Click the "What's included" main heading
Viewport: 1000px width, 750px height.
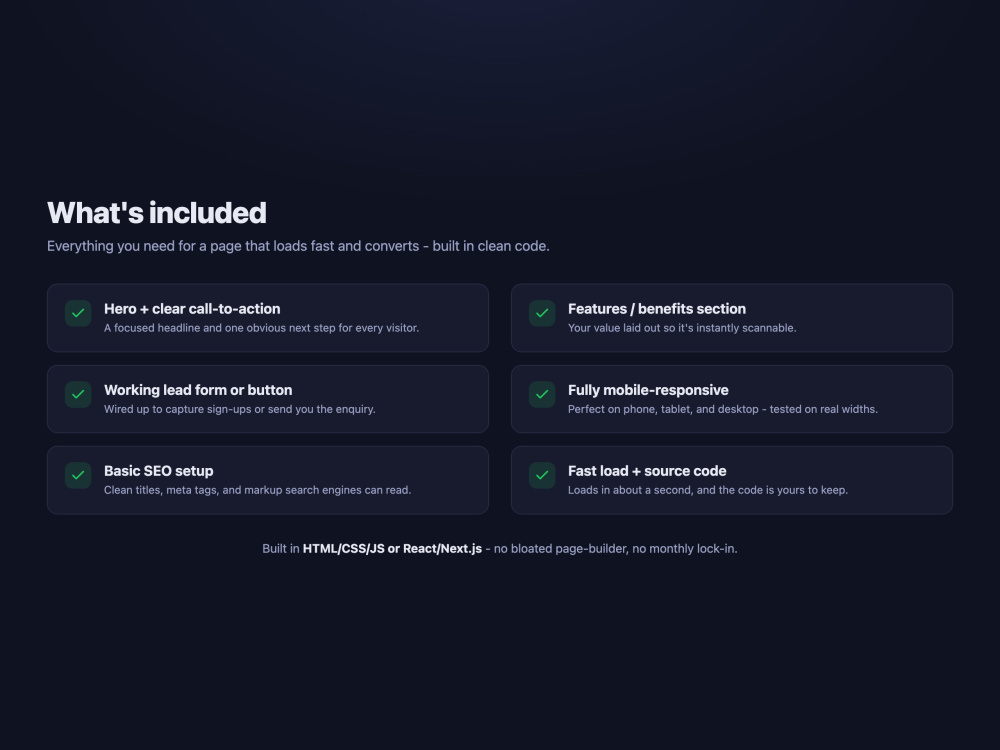pos(157,213)
